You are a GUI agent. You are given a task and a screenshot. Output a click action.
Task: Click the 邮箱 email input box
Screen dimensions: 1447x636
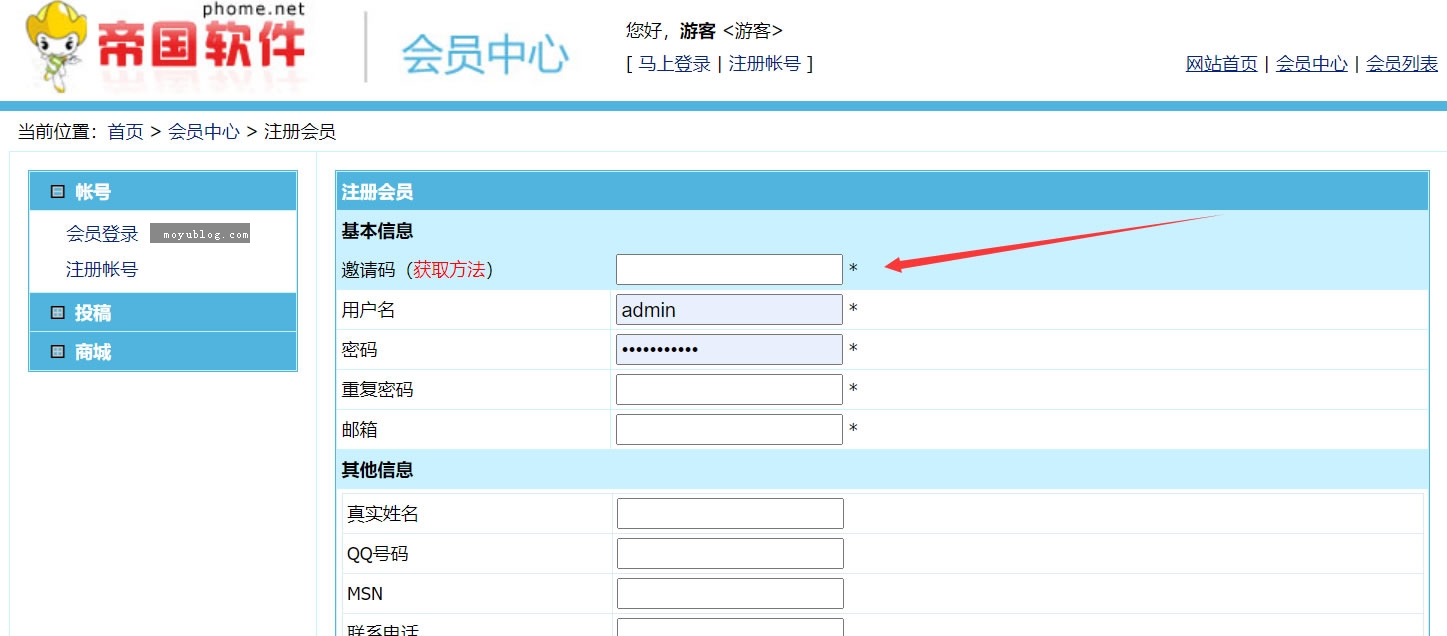[x=729, y=429]
